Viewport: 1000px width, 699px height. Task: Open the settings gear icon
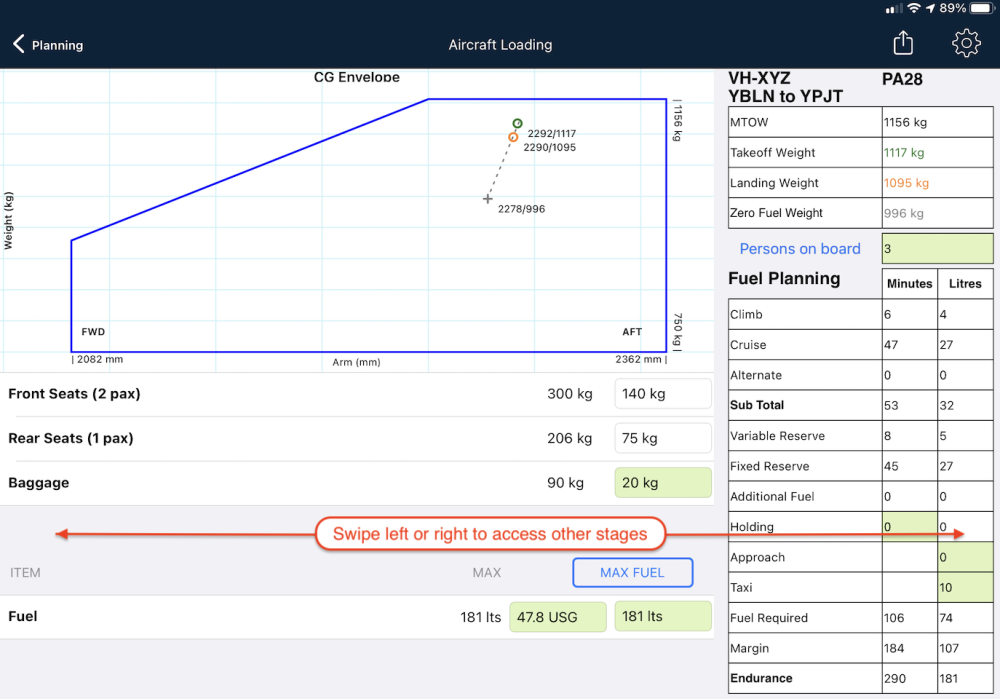(966, 43)
